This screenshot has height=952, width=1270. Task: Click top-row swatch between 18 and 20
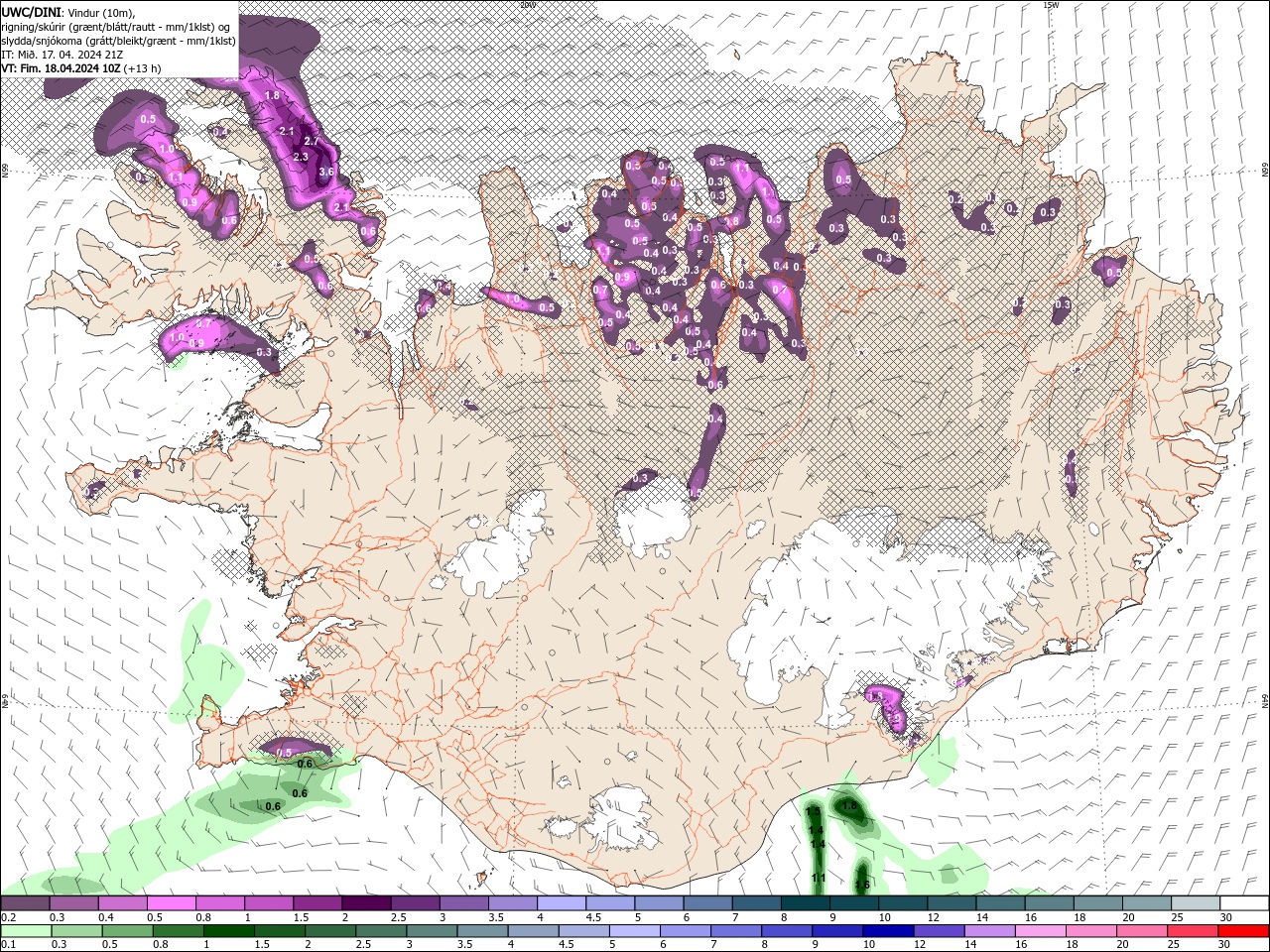[1098, 902]
